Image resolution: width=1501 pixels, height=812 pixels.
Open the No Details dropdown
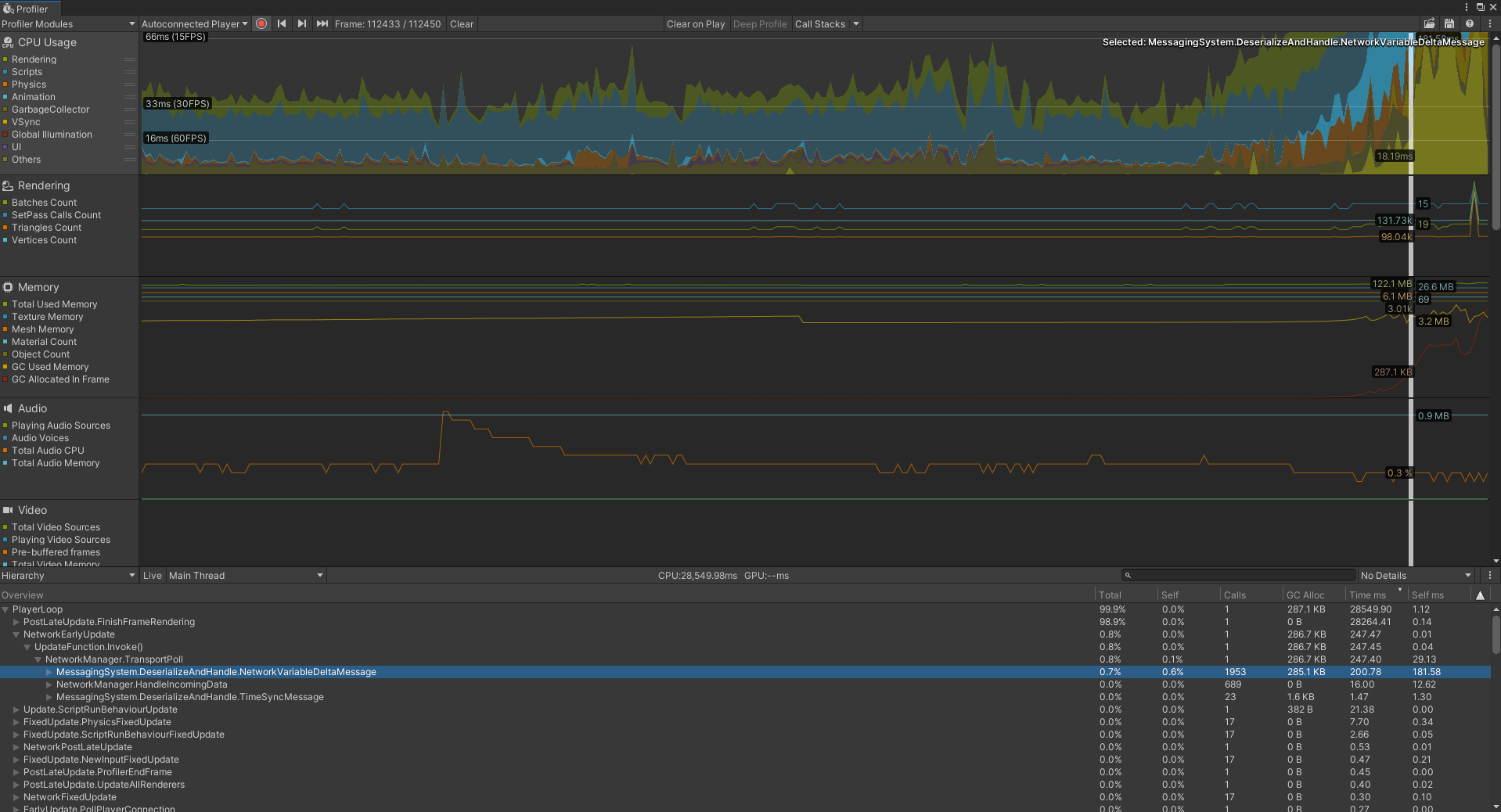click(1416, 576)
